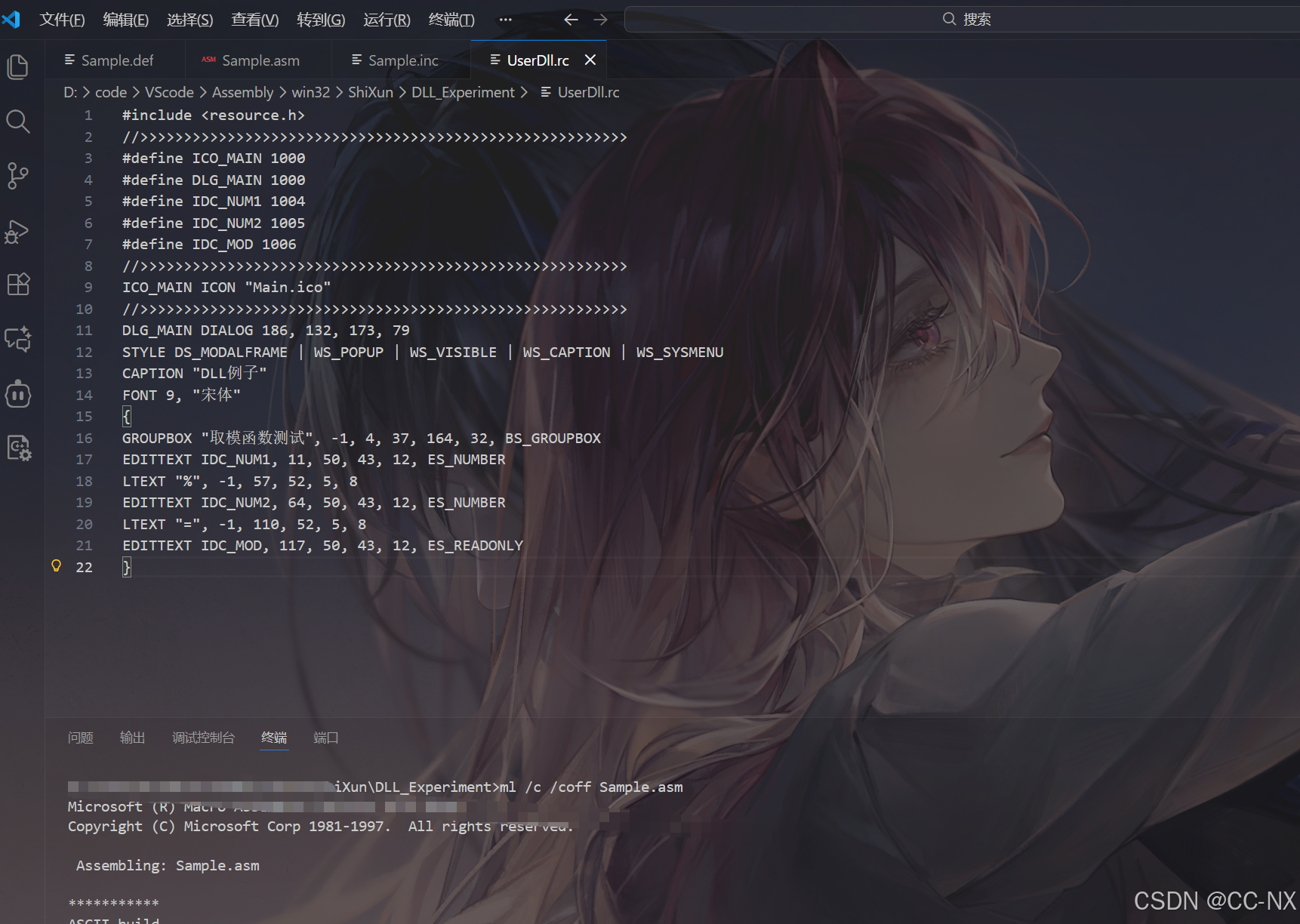
Task: Switch to the 问题 panel tab
Action: (x=81, y=738)
